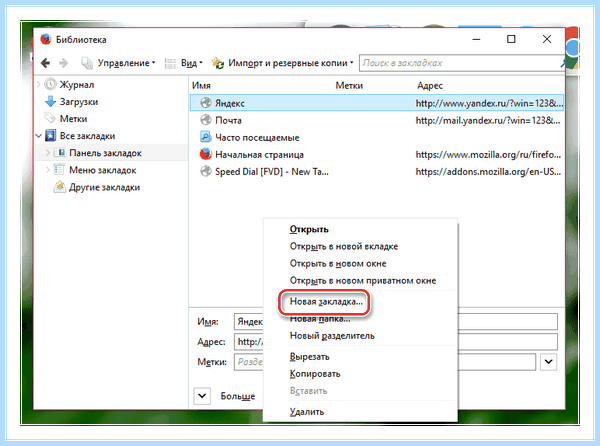
Task: Choose Открыть в новом окне
Action: [338, 264]
